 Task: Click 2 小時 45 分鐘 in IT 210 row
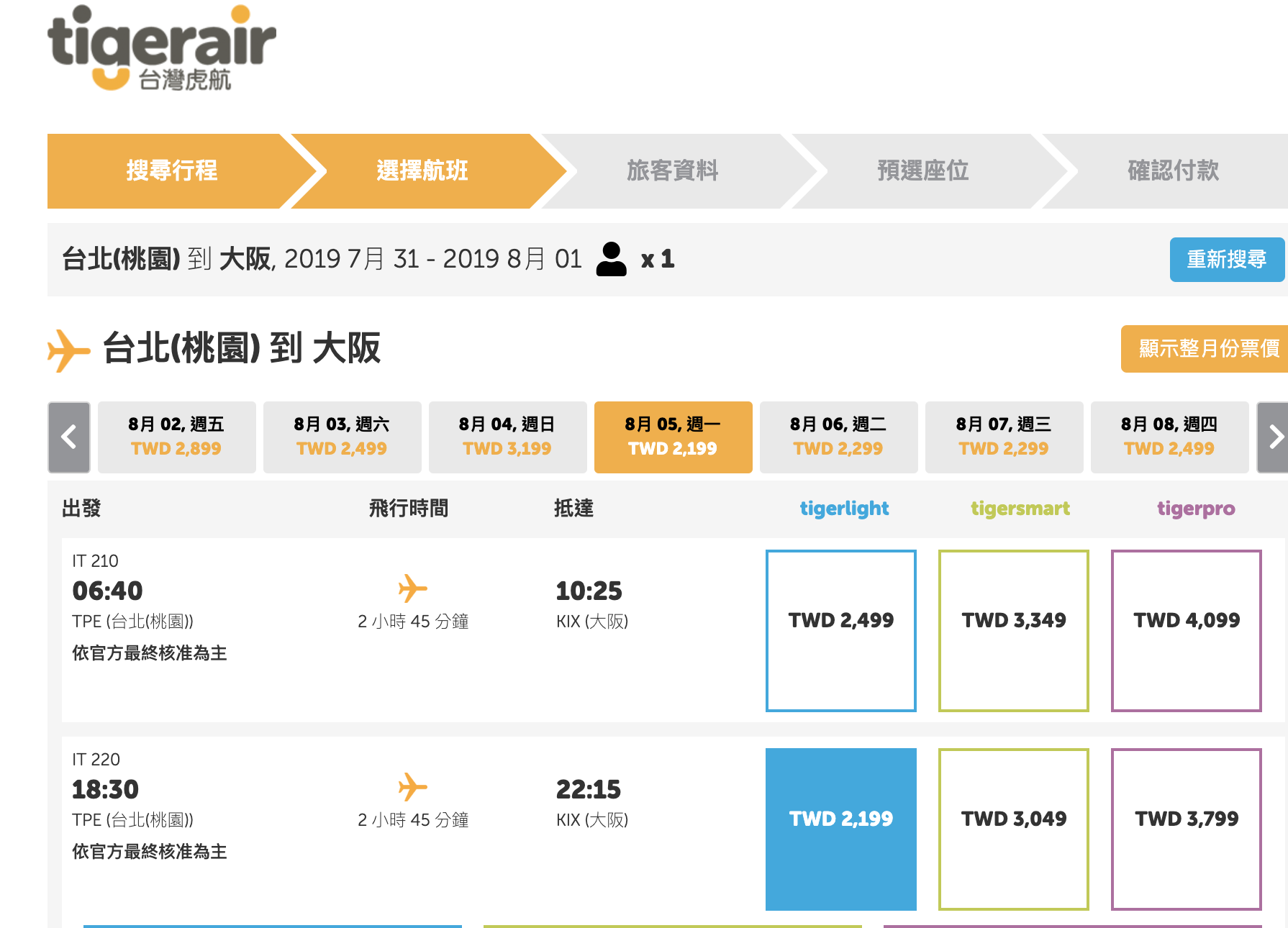click(413, 622)
